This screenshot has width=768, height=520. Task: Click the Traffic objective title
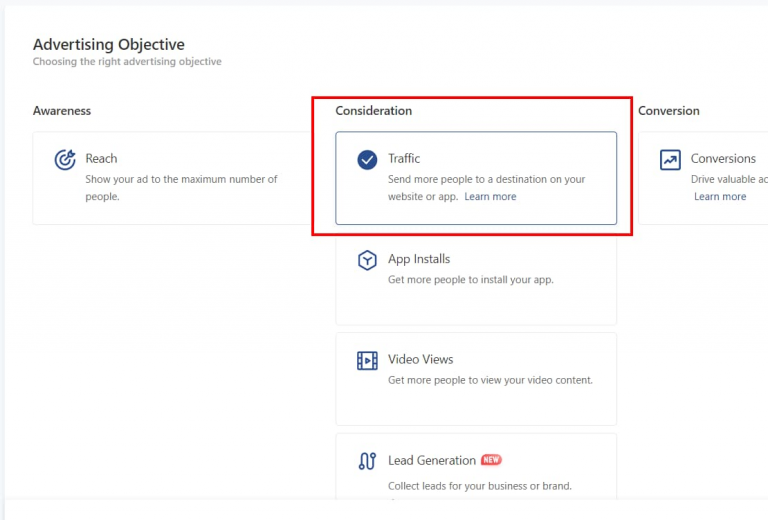pos(404,158)
